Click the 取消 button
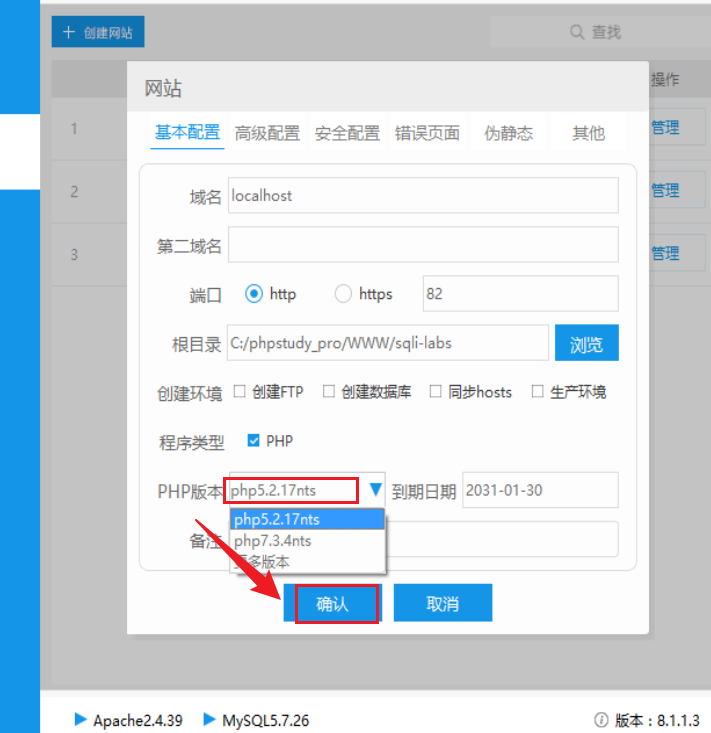This screenshot has height=733, width=711. click(x=443, y=603)
